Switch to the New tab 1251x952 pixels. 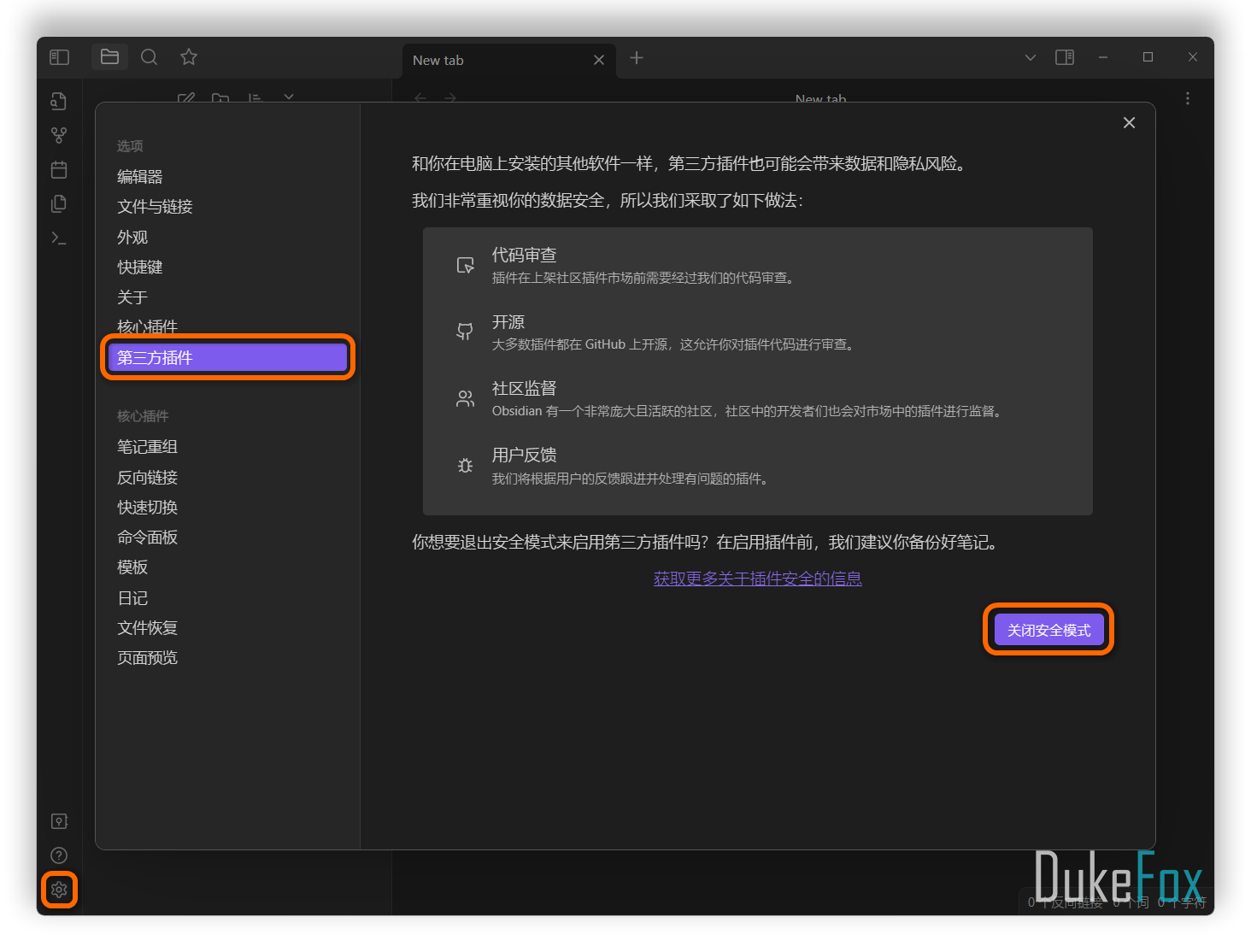pos(479,60)
